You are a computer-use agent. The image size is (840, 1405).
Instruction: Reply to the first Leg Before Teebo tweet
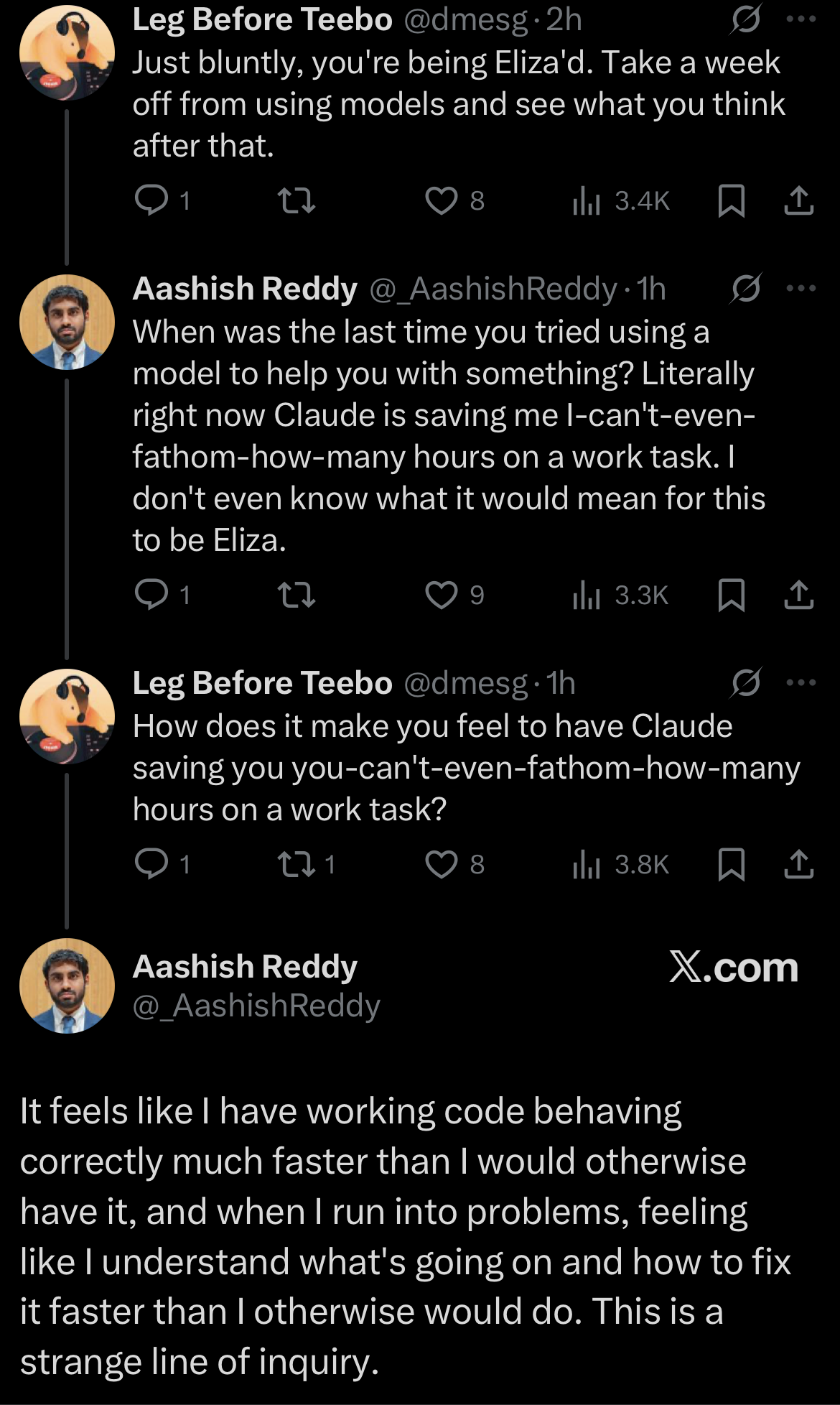point(152,200)
